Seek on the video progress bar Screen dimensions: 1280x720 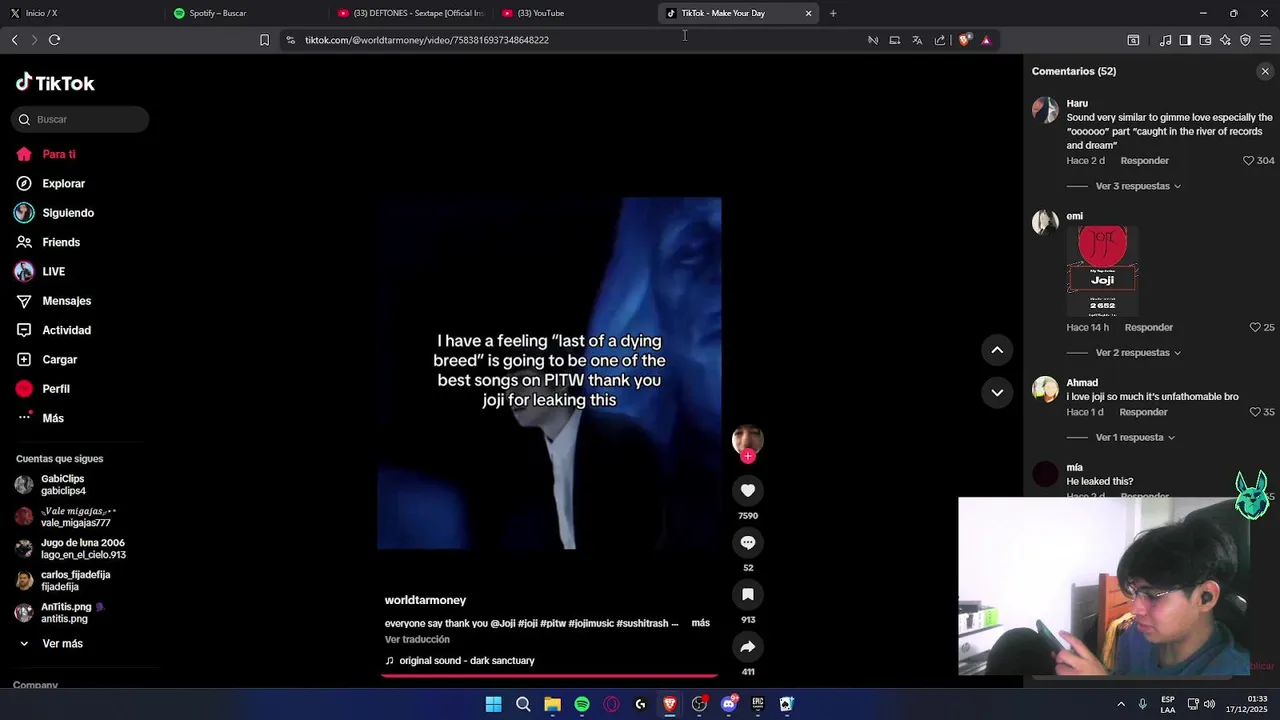(549, 676)
